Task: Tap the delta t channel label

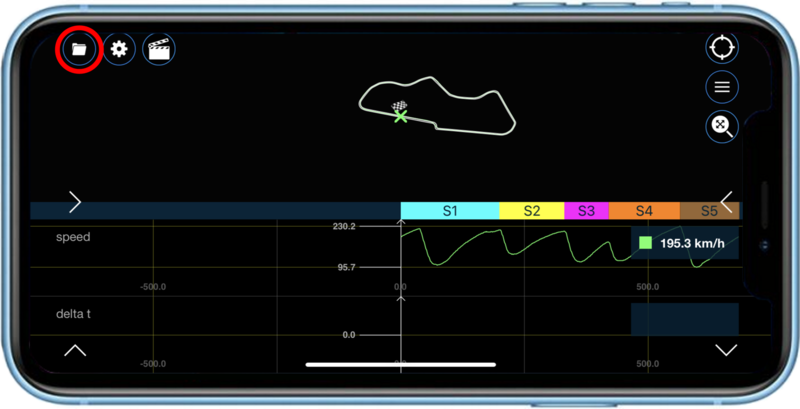Action: [x=73, y=314]
